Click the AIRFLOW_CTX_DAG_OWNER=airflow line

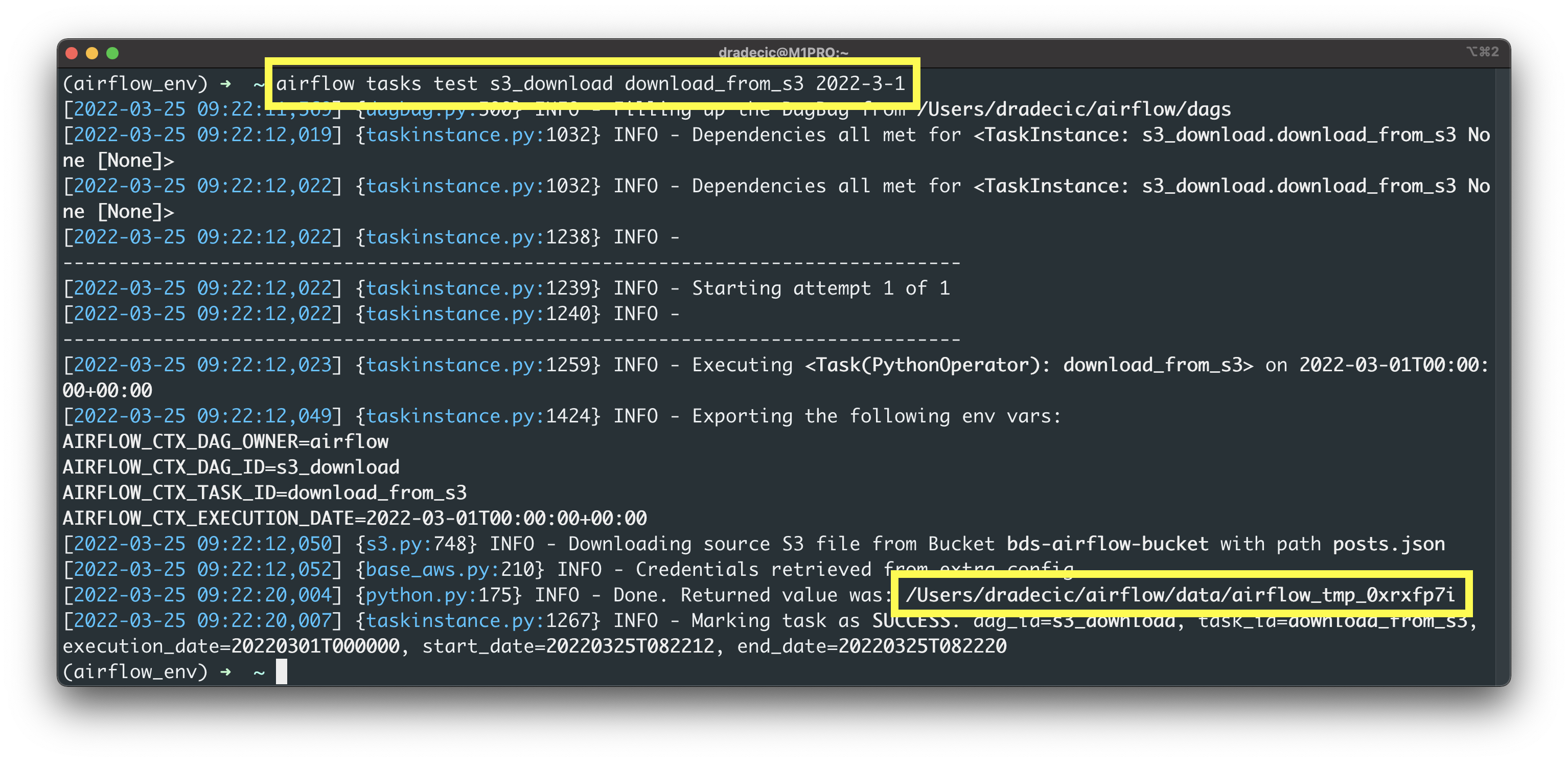(225, 441)
